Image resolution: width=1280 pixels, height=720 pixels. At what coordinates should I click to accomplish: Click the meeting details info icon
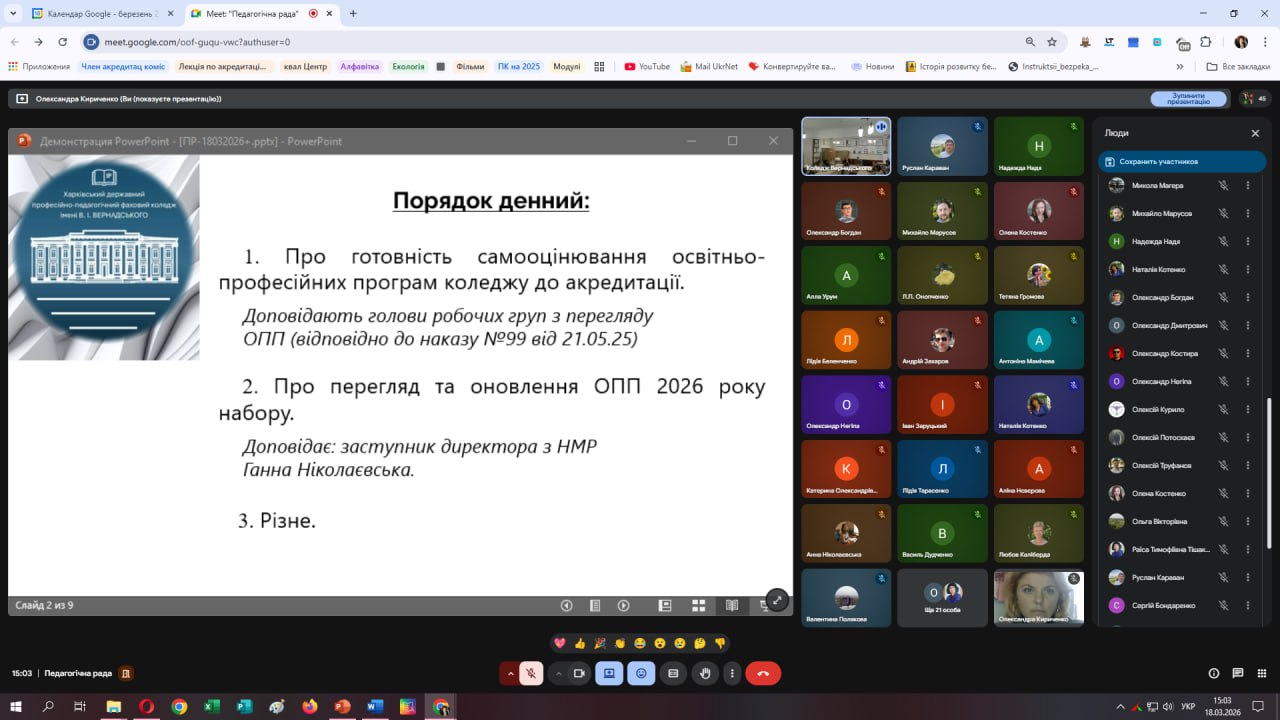1214,674
